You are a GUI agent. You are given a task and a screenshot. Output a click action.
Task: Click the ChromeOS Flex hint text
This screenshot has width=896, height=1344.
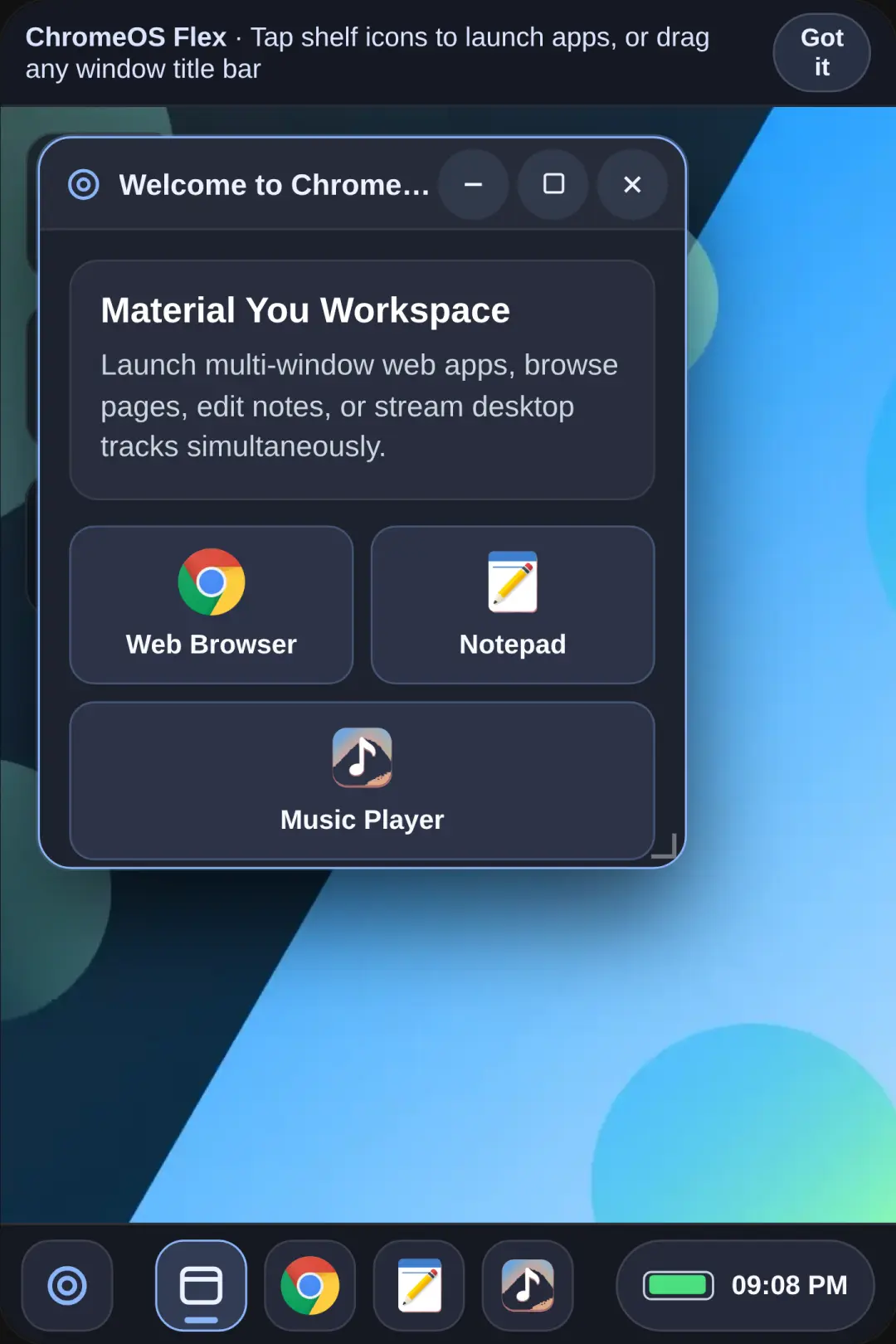pyautogui.click(x=368, y=53)
